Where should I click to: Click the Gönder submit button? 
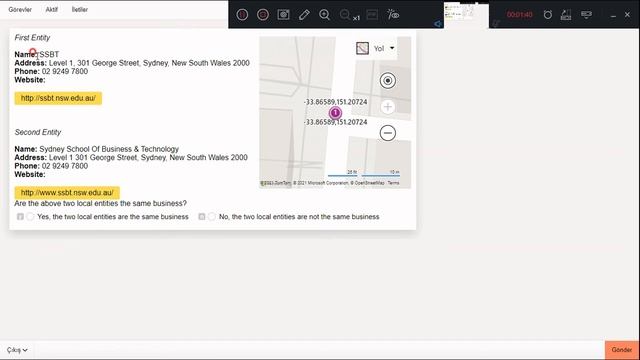pyautogui.click(x=622, y=350)
